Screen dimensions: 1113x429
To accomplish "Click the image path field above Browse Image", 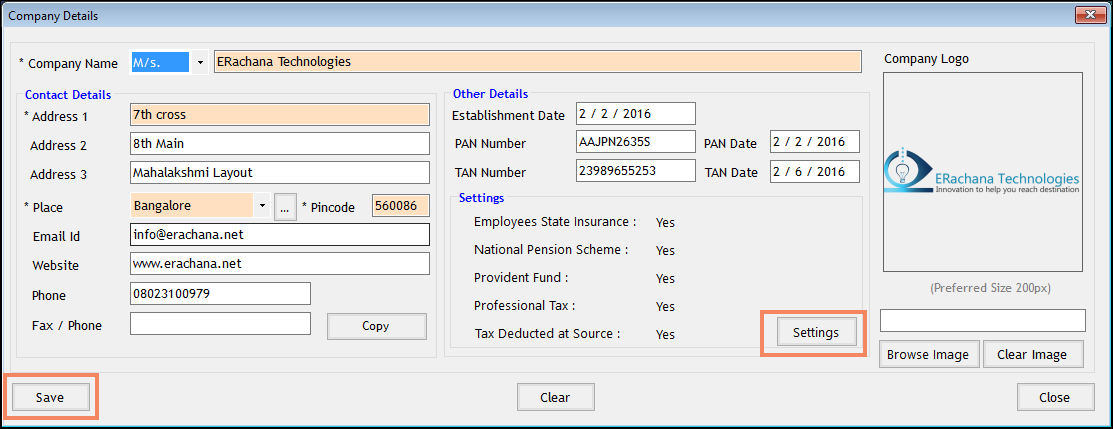I will 982,320.
